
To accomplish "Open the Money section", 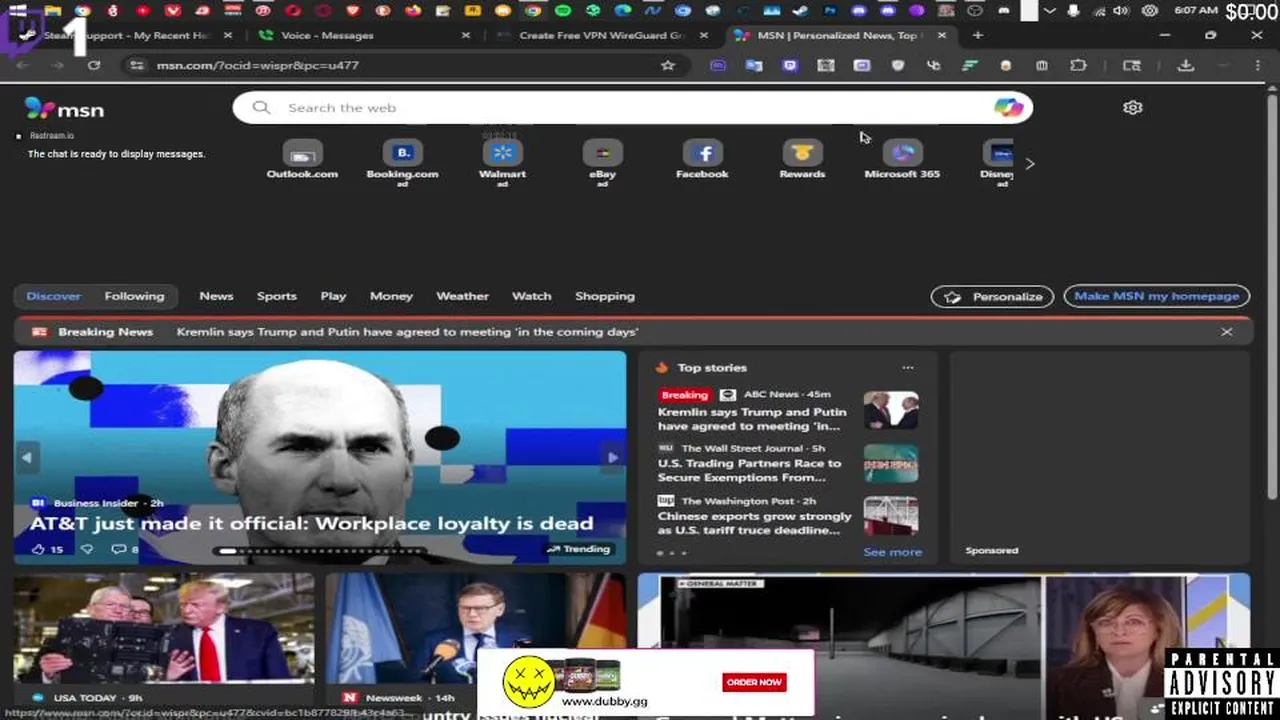I will 391,296.
